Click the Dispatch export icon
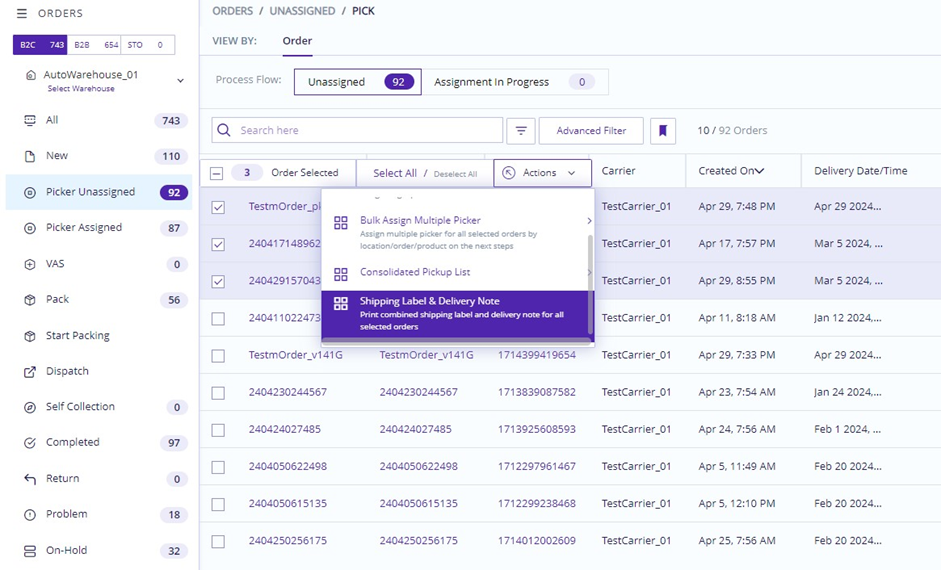 point(29,372)
